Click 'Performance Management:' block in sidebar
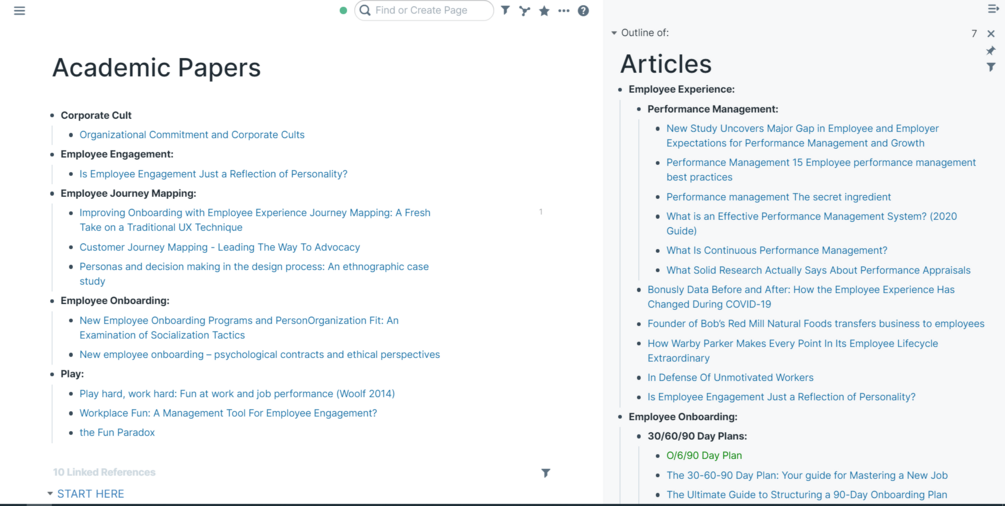Viewport: 1005px width, 506px height. click(x=713, y=109)
